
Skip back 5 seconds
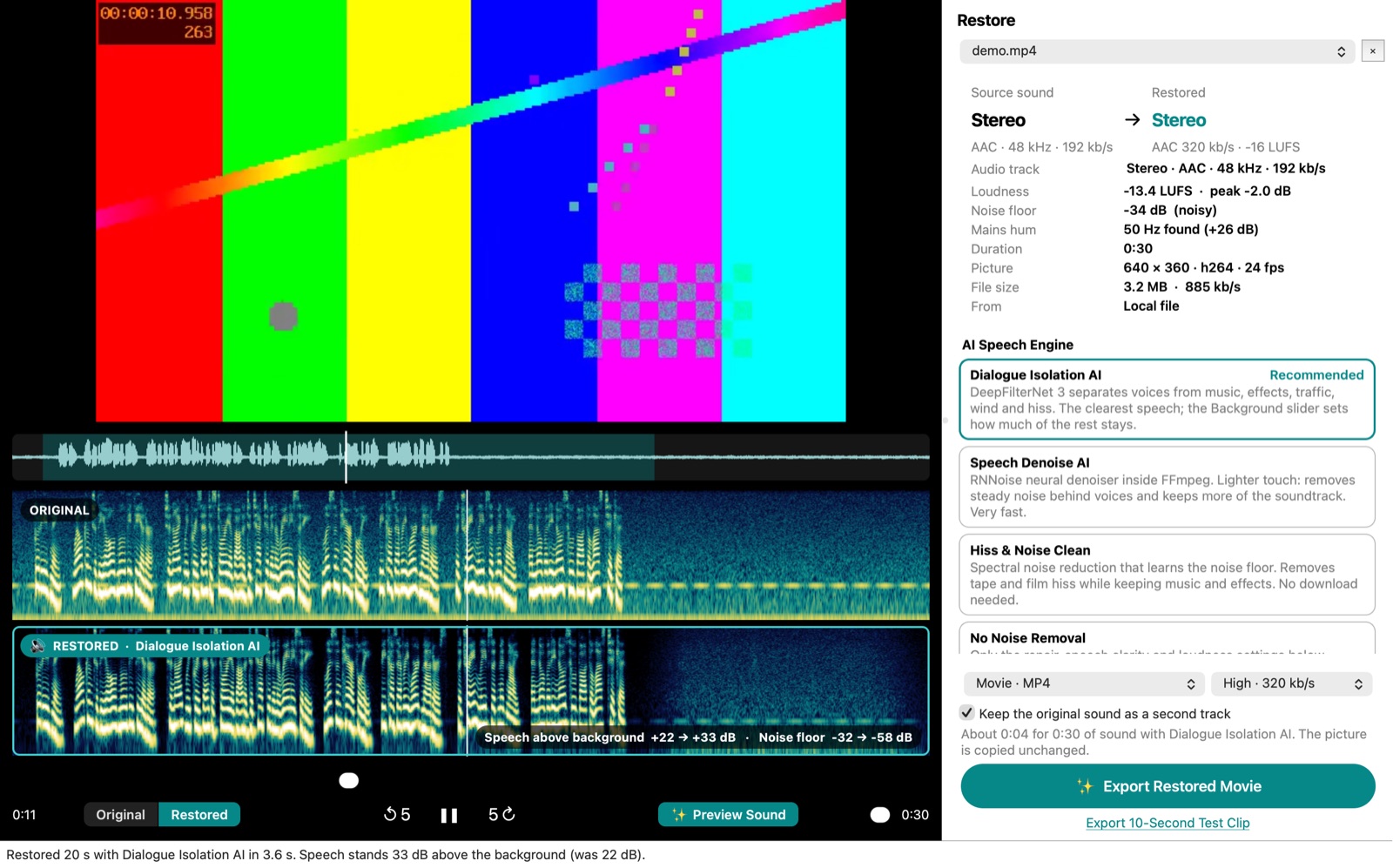397,815
